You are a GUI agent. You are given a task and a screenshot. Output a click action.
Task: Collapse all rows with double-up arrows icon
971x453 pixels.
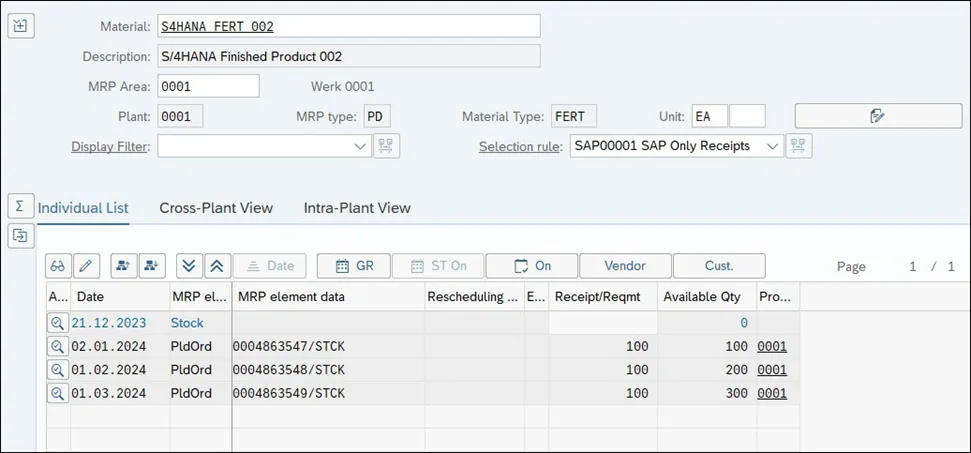pyautogui.click(x=217, y=266)
